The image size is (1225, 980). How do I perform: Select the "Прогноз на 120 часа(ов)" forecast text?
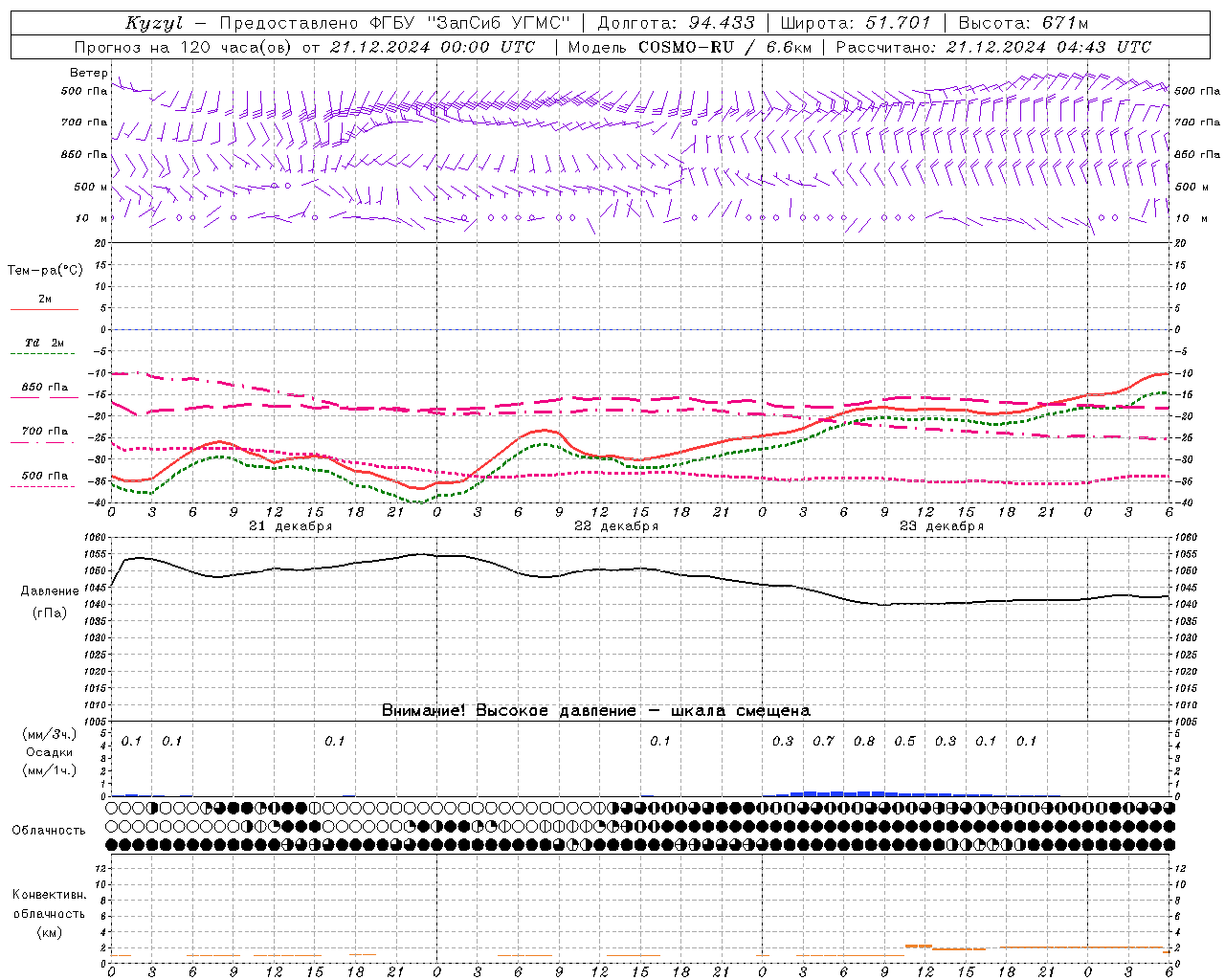point(184,47)
